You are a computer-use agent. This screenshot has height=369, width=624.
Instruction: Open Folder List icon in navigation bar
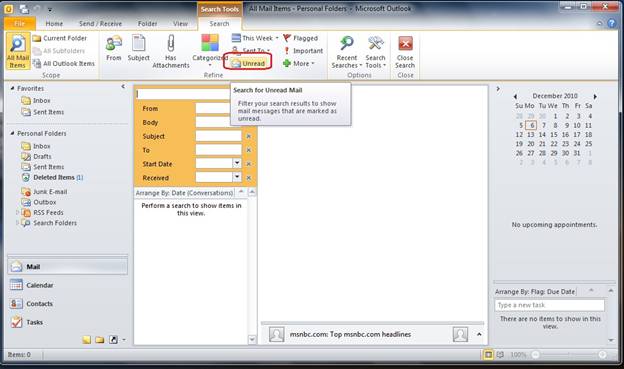click(x=100, y=340)
